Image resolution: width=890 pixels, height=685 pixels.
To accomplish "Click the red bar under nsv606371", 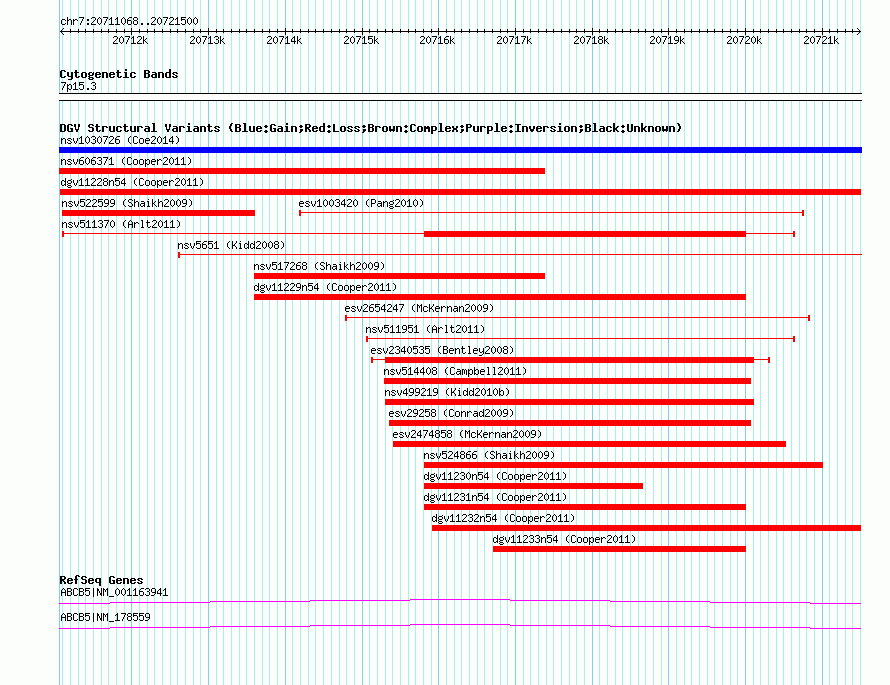I will [302, 171].
